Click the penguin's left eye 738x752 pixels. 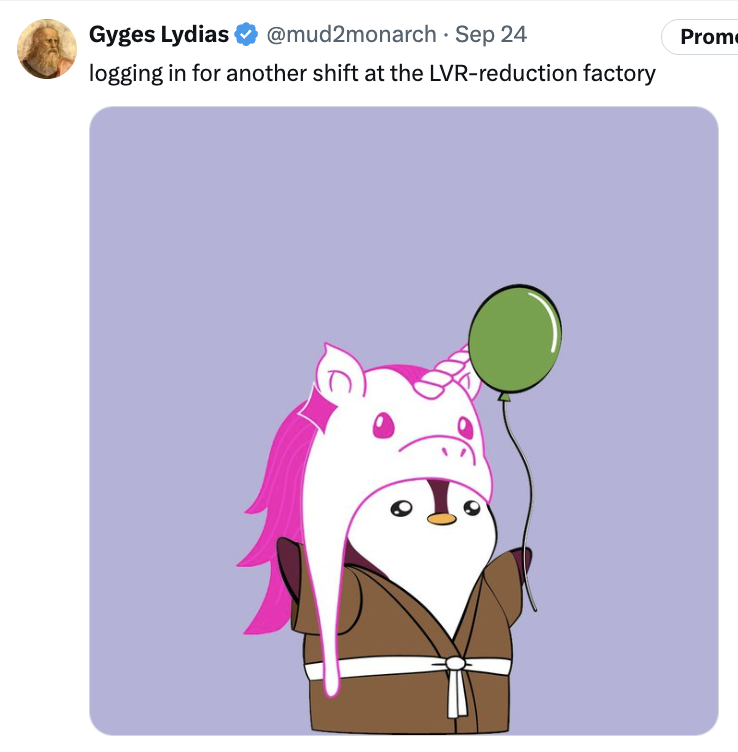(402, 508)
